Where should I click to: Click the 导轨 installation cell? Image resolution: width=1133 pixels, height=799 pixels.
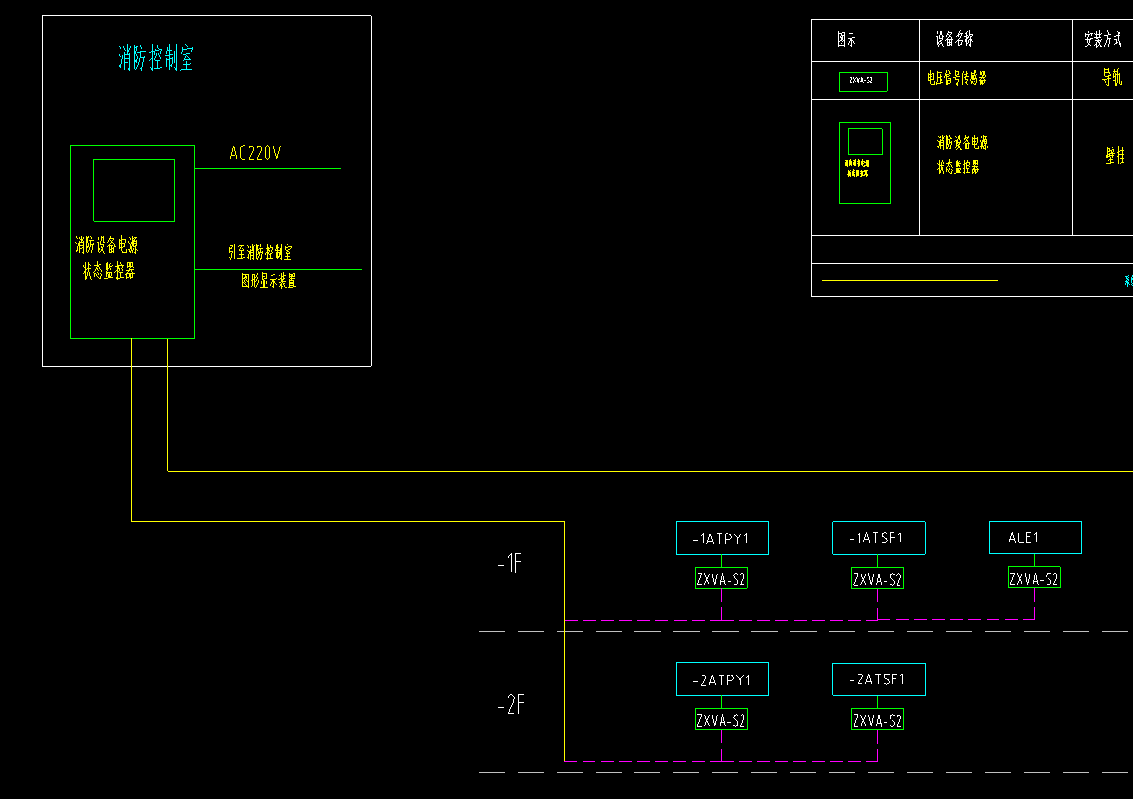point(1111,77)
